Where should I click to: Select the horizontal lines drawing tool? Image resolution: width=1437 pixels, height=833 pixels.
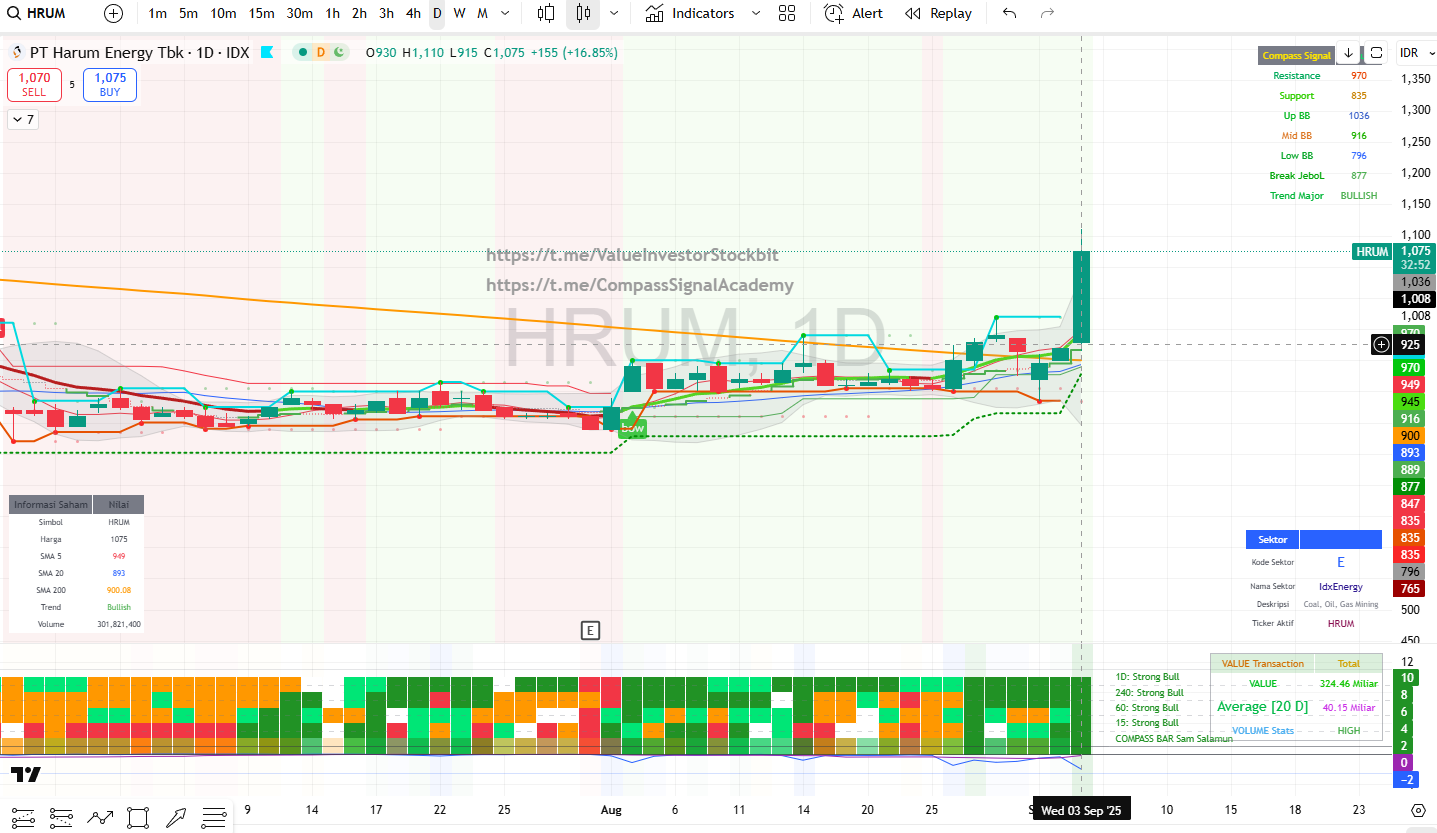pos(213,817)
